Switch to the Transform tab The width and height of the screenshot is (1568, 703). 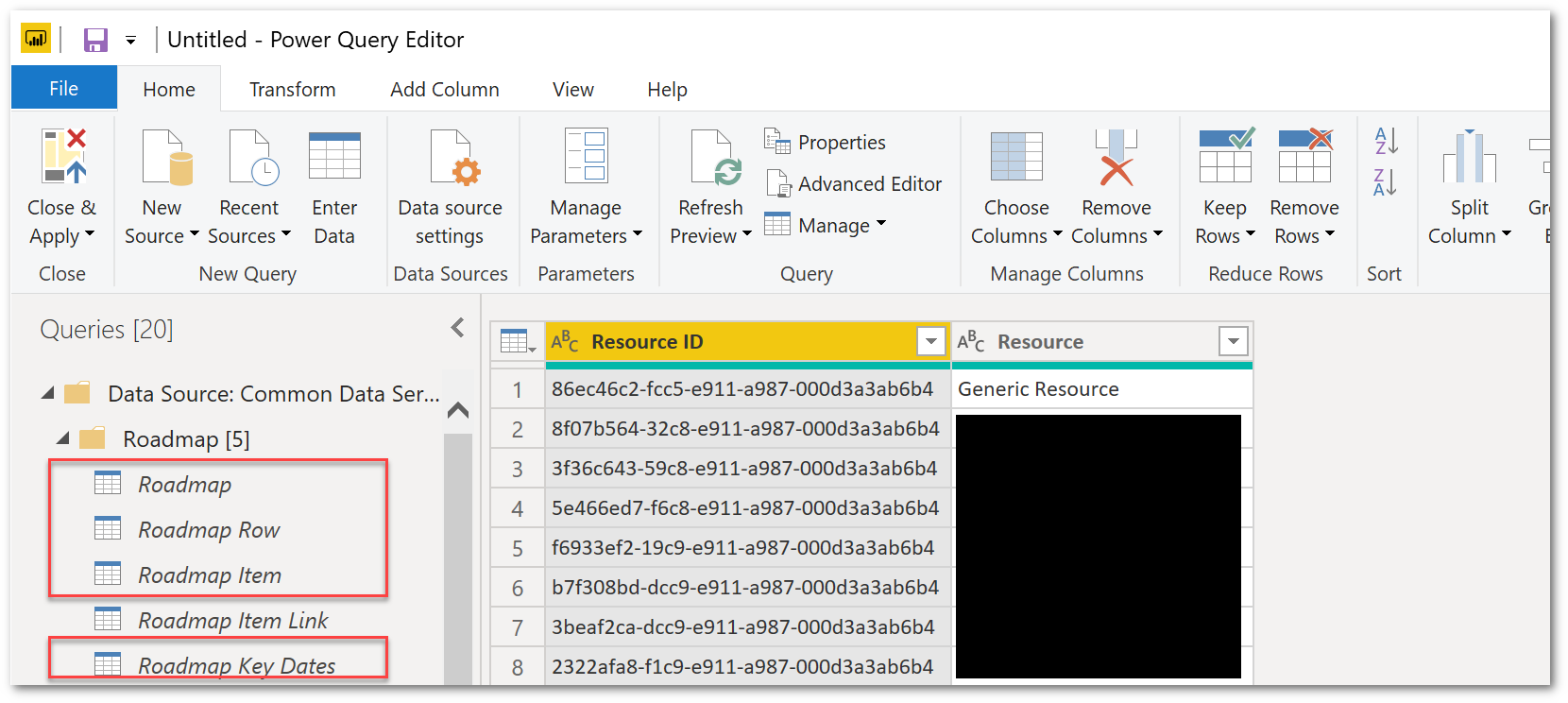[x=293, y=89]
